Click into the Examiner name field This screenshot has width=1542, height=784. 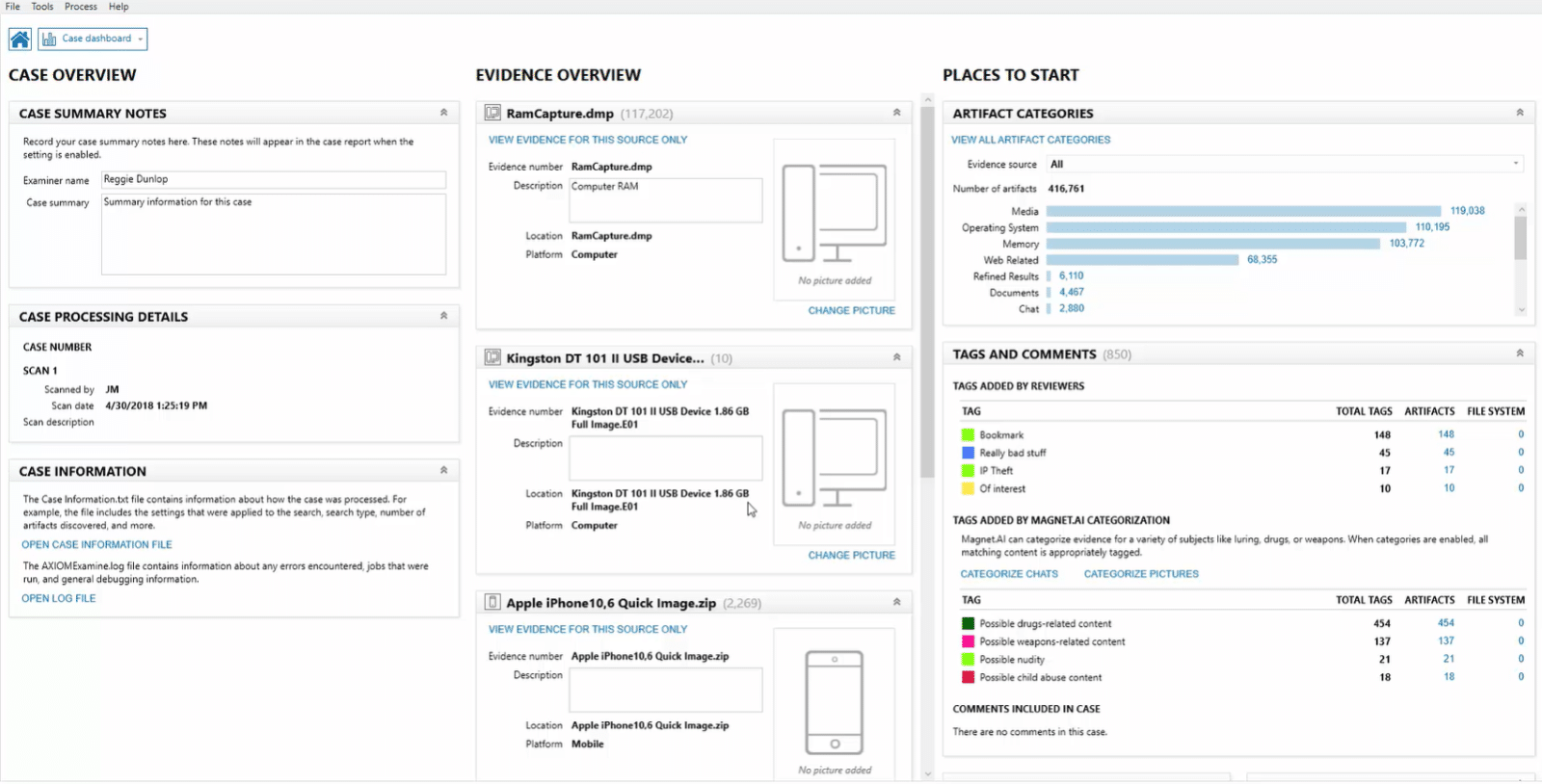(x=274, y=180)
